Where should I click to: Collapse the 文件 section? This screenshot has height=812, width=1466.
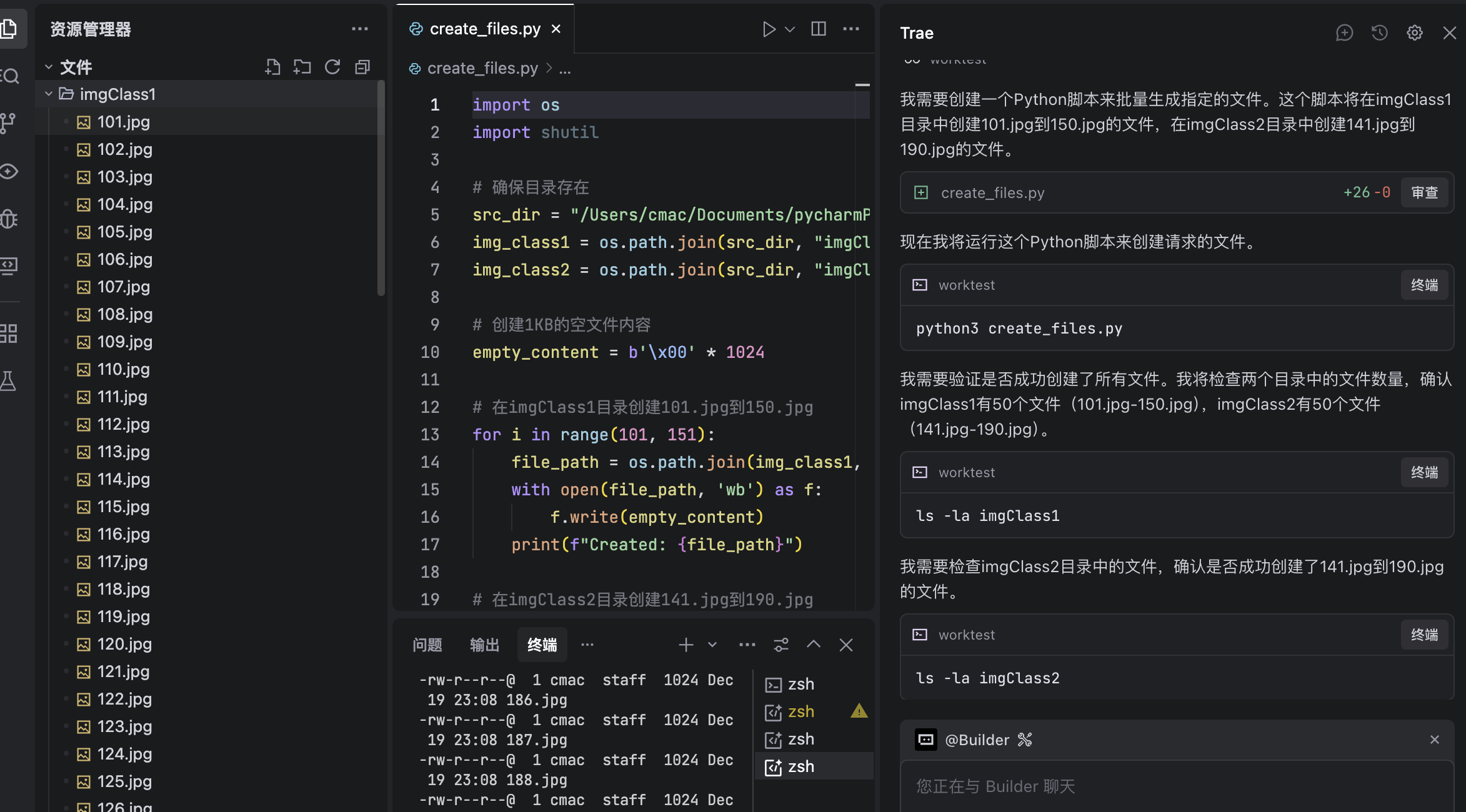pyautogui.click(x=49, y=67)
